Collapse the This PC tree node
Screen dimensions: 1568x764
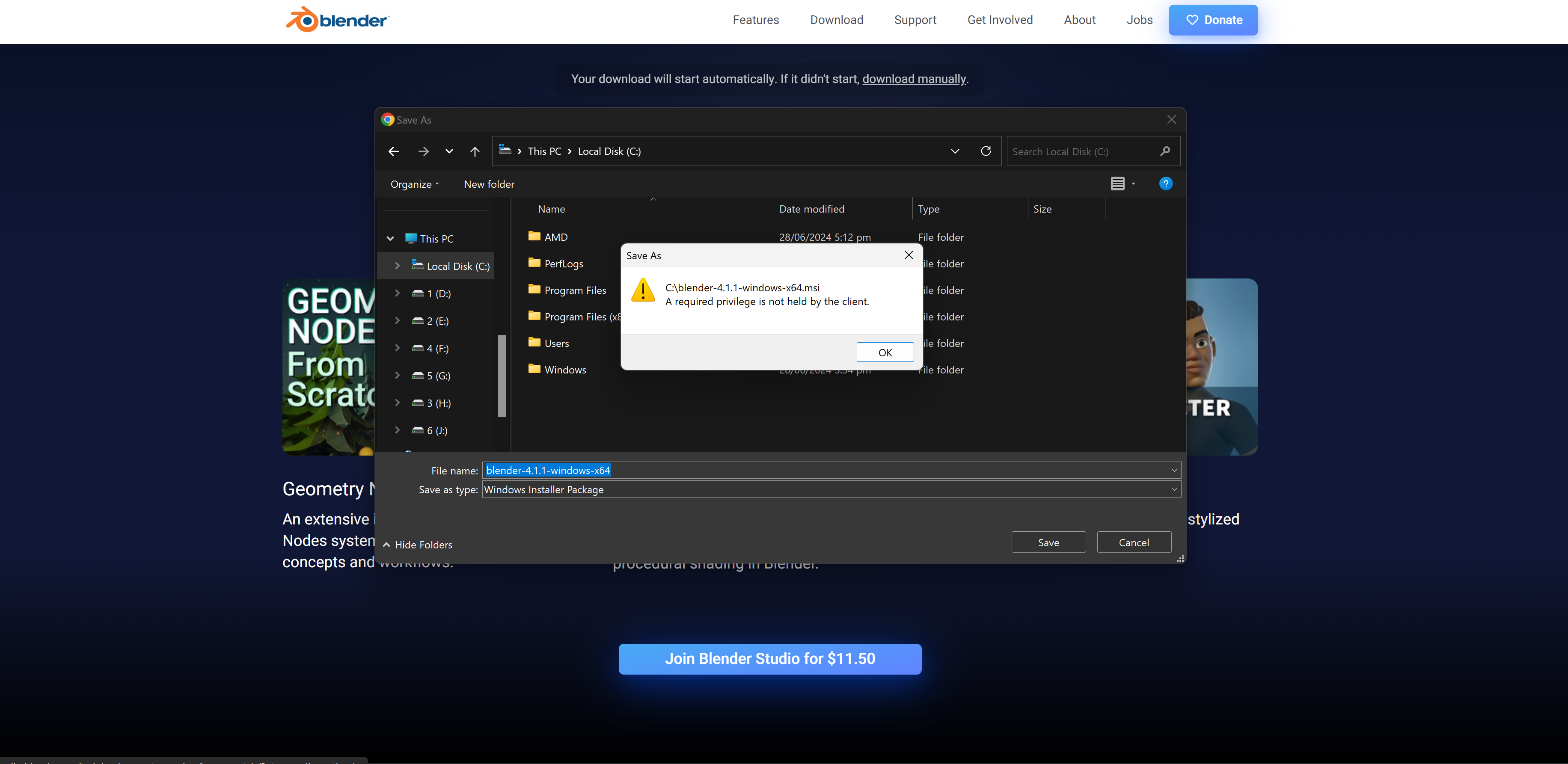pos(390,238)
